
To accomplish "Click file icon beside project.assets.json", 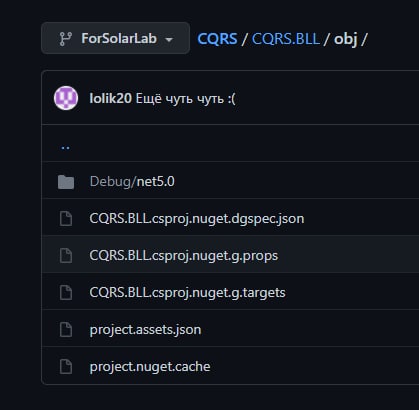I will pyautogui.click(x=66, y=330).
